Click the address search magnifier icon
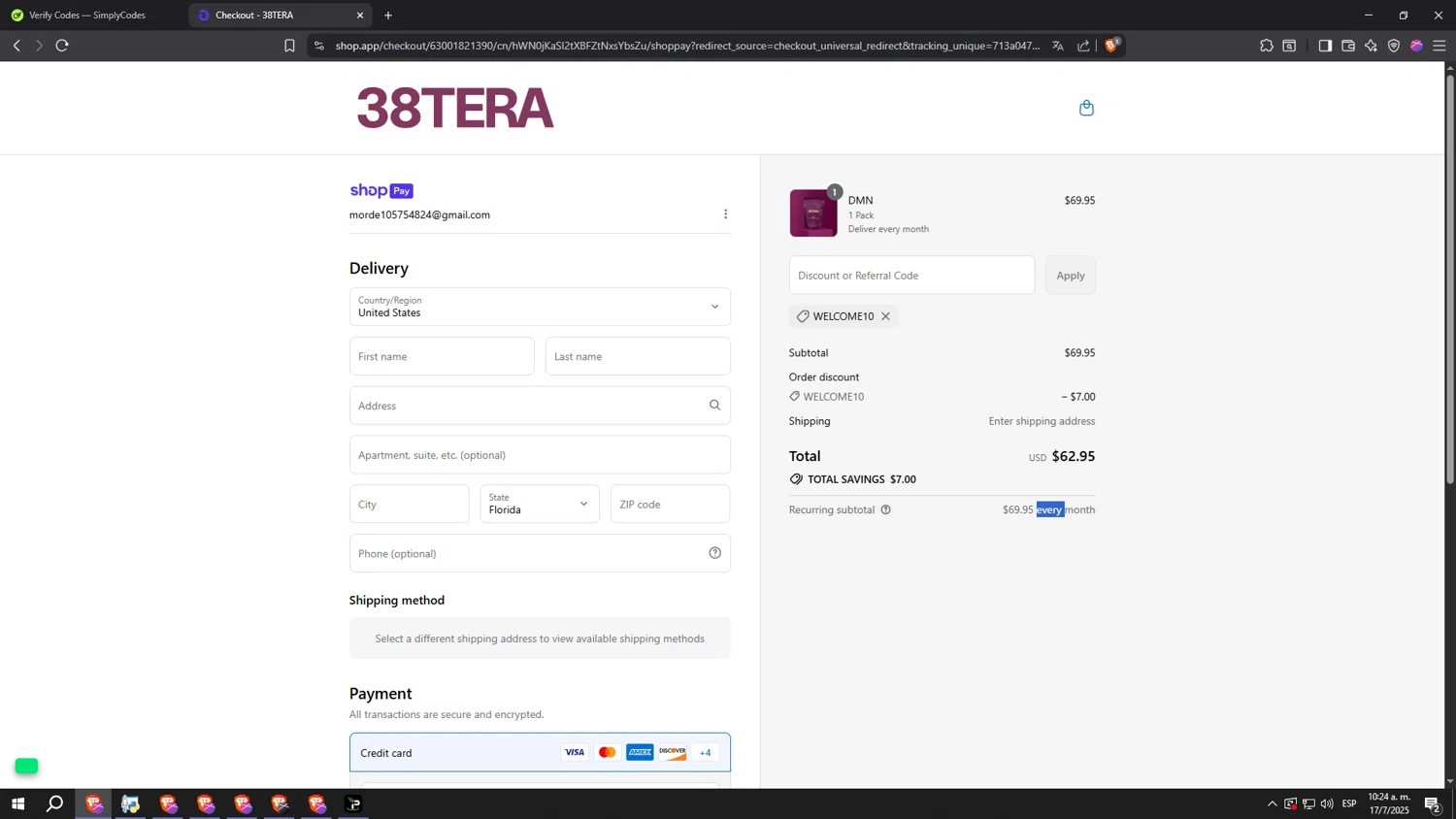The image size is (1456, 819). pyautogui.click(x=714, y=406)
